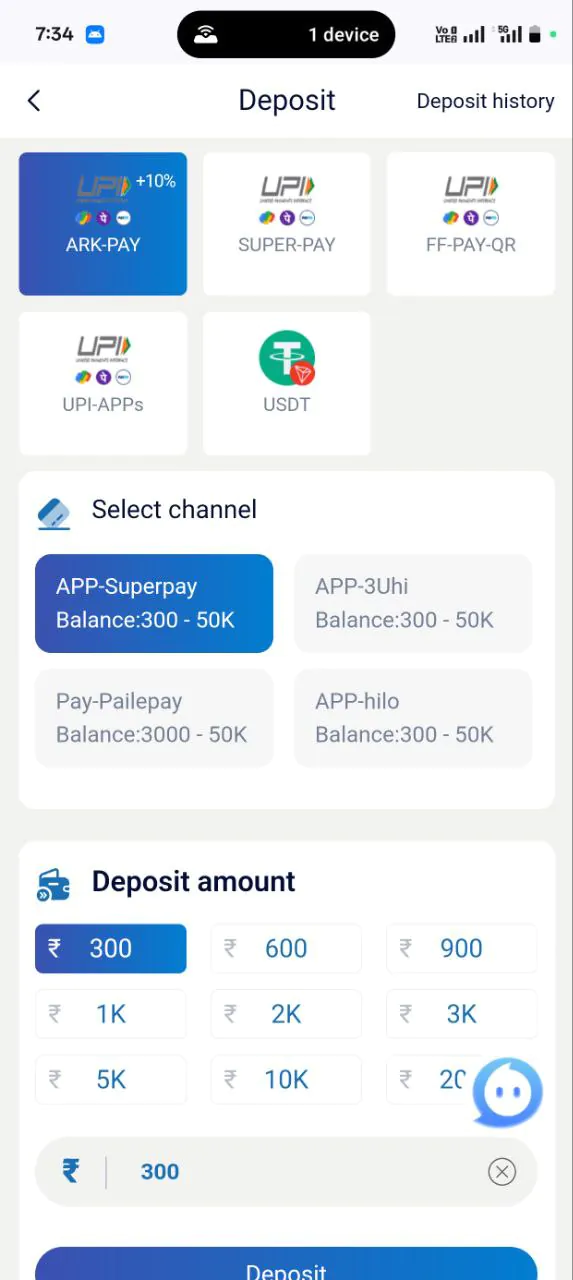Screen dimensions: 573x1280
Task: Select APP-hilo channel
Action: (413, 718)
